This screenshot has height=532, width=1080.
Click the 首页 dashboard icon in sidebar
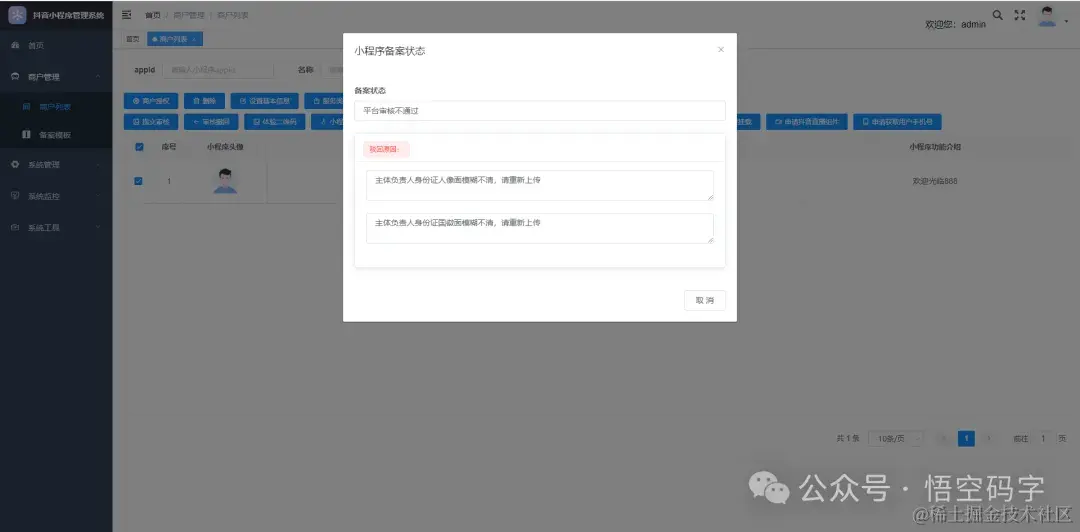pos(15,45)
